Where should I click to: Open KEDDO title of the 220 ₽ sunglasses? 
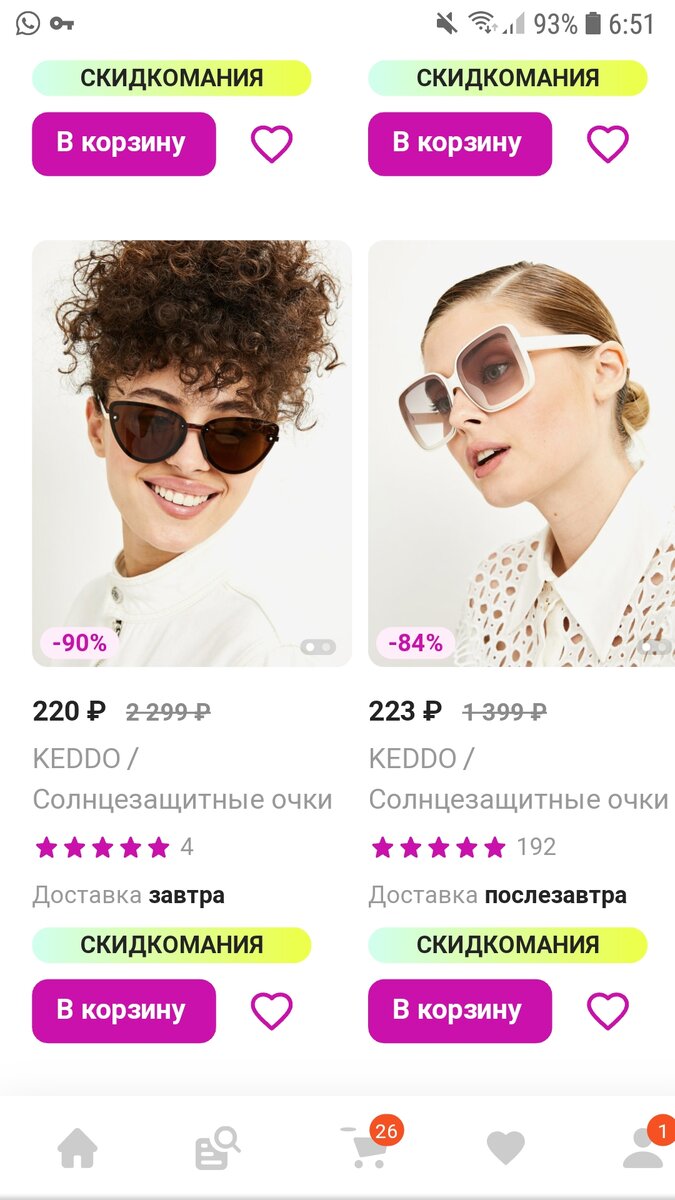[x=182, y=779]
